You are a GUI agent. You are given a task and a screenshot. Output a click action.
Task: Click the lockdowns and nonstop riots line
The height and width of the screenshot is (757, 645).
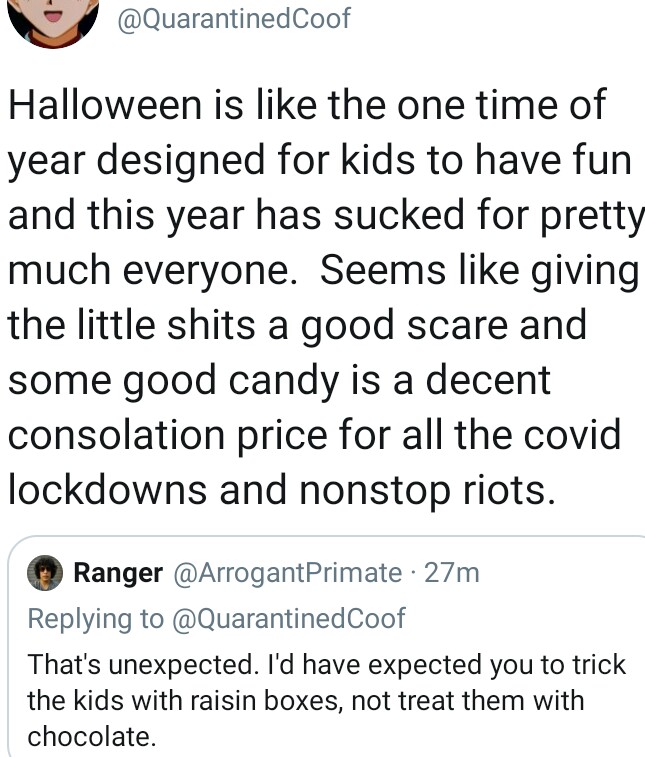coord(282,490)
